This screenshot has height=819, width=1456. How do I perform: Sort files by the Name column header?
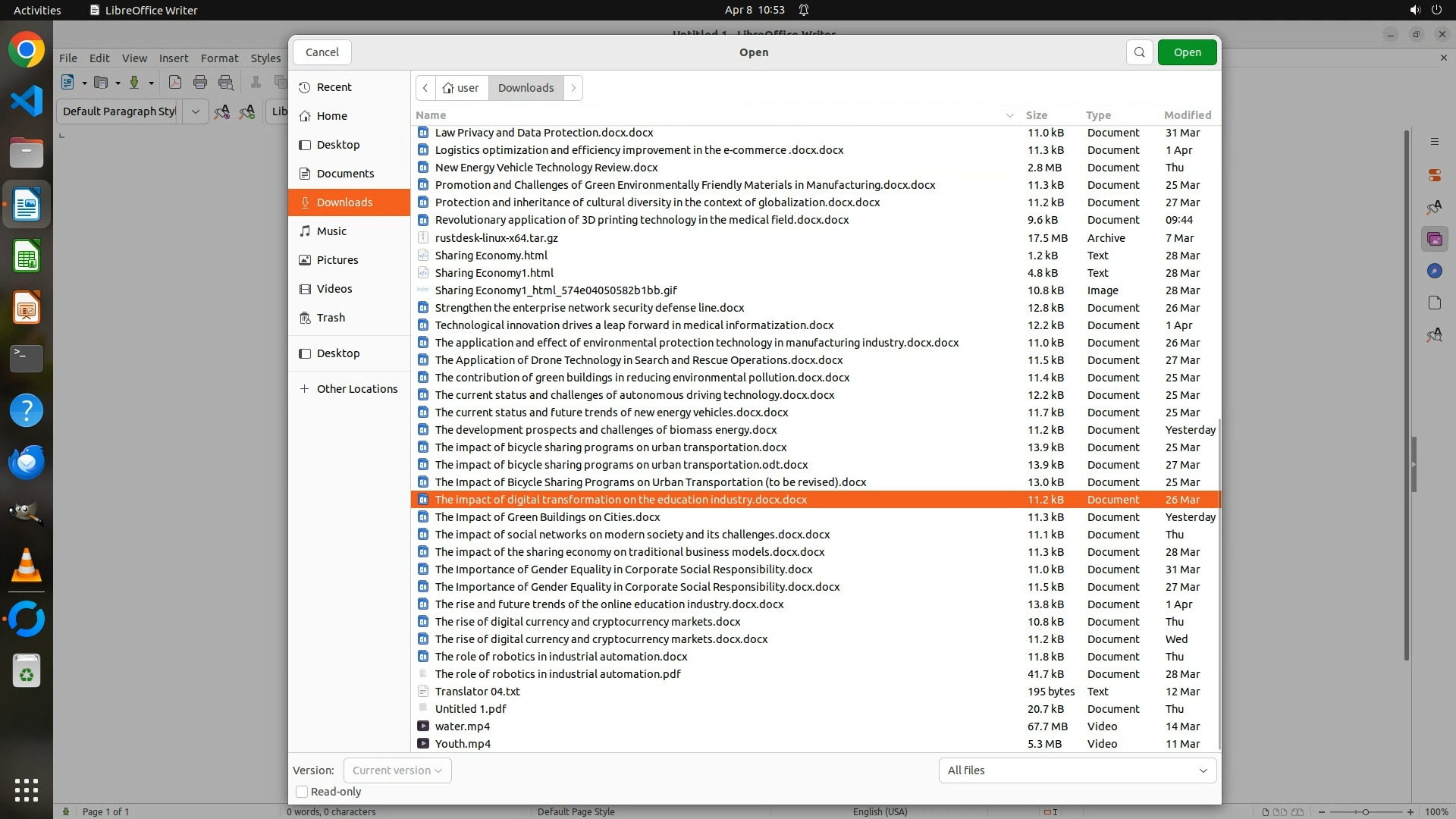pyautogui.click(x=431, y=115)
